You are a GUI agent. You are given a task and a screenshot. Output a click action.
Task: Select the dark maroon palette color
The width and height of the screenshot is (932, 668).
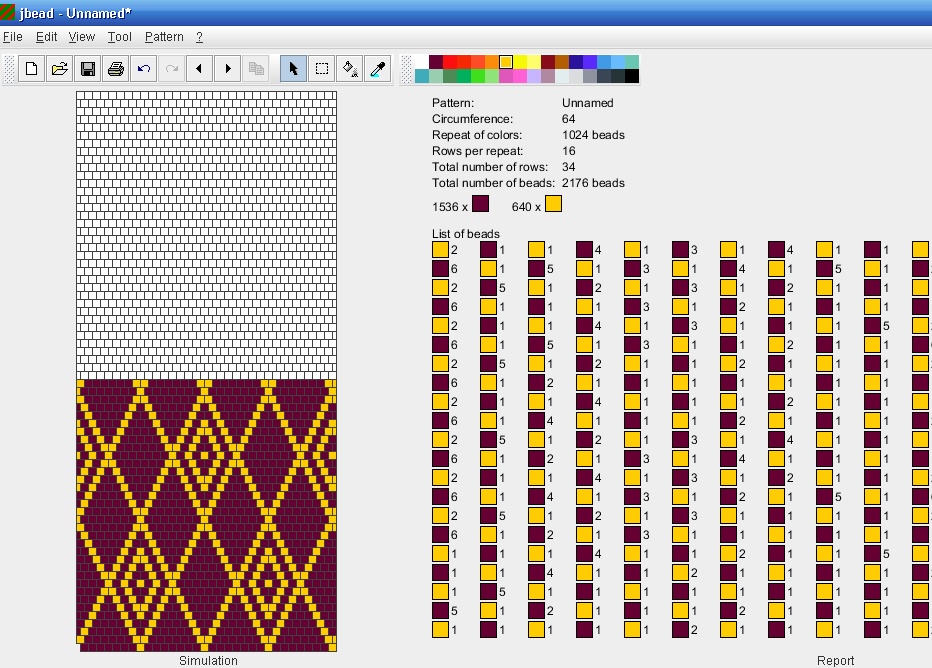coord(436,62)
